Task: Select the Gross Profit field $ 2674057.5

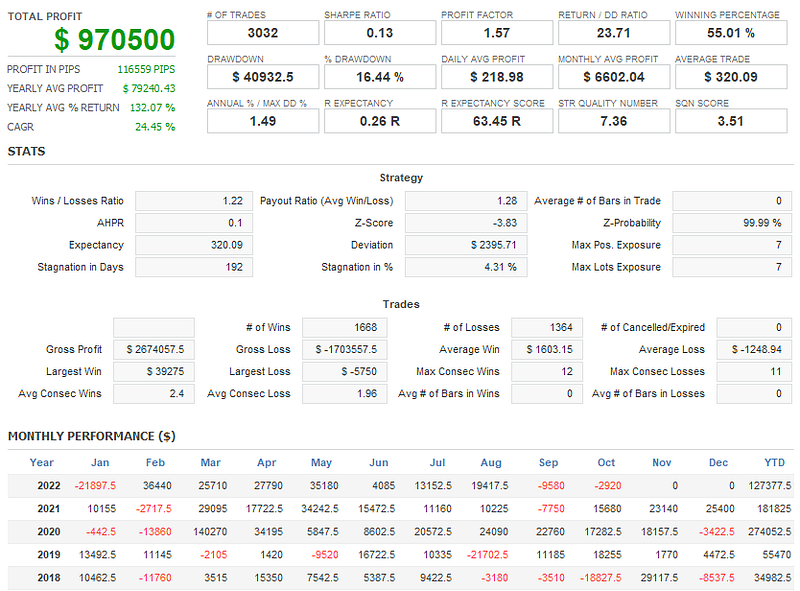Action: tap(154, 350)
